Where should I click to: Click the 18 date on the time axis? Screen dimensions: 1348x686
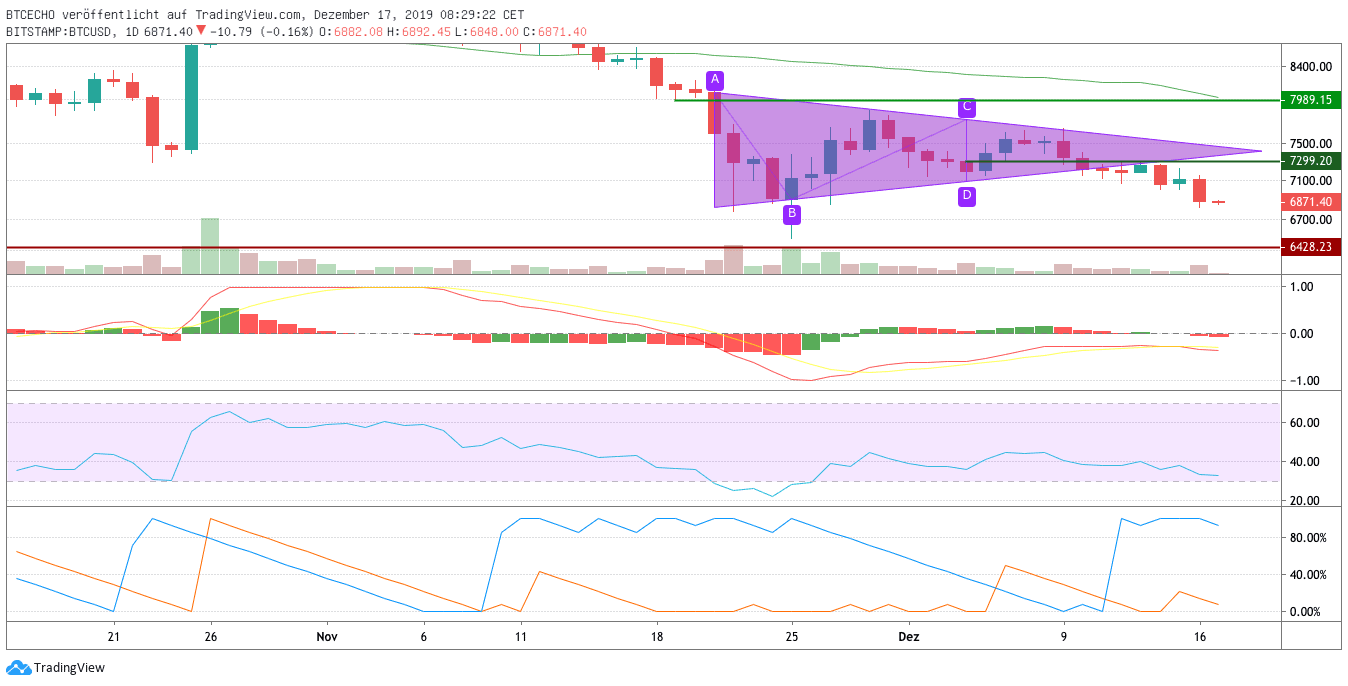click(x=656, y=636)
